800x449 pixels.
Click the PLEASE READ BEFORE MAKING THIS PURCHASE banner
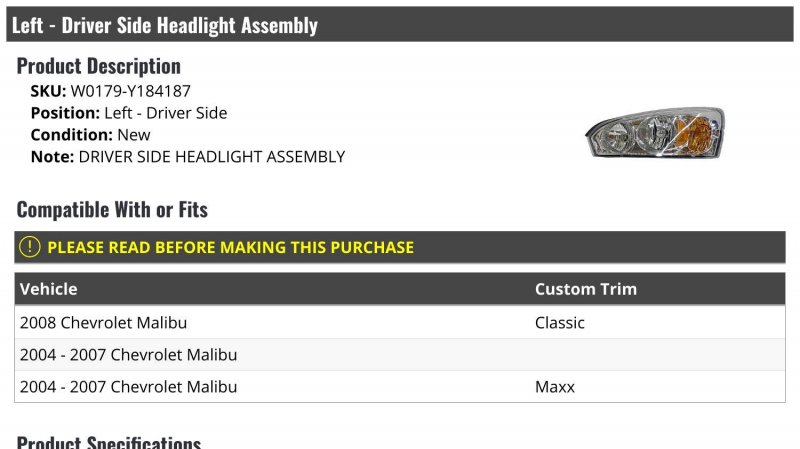(230, 247)
